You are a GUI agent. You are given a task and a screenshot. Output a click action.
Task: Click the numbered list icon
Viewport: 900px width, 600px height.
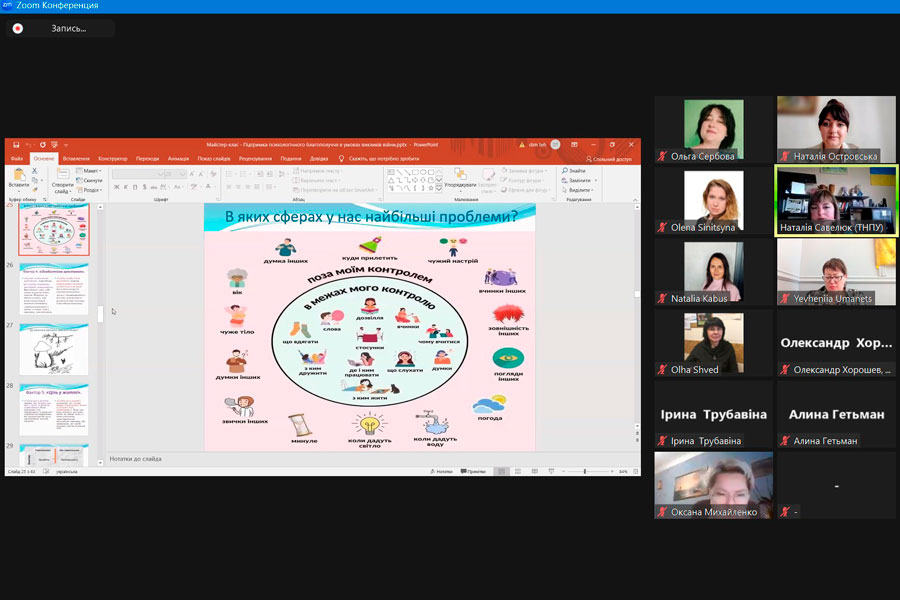click(x=245, y=173)
